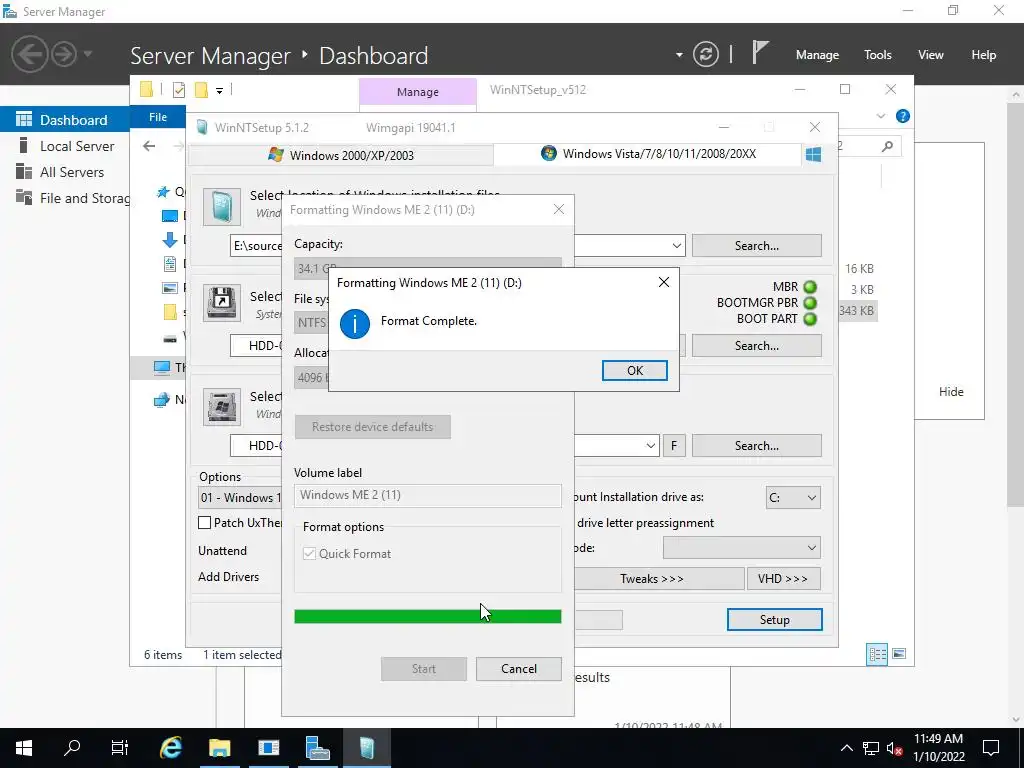Click the boot drive floppy icon
1024x768 pixels.
(221, 303)
